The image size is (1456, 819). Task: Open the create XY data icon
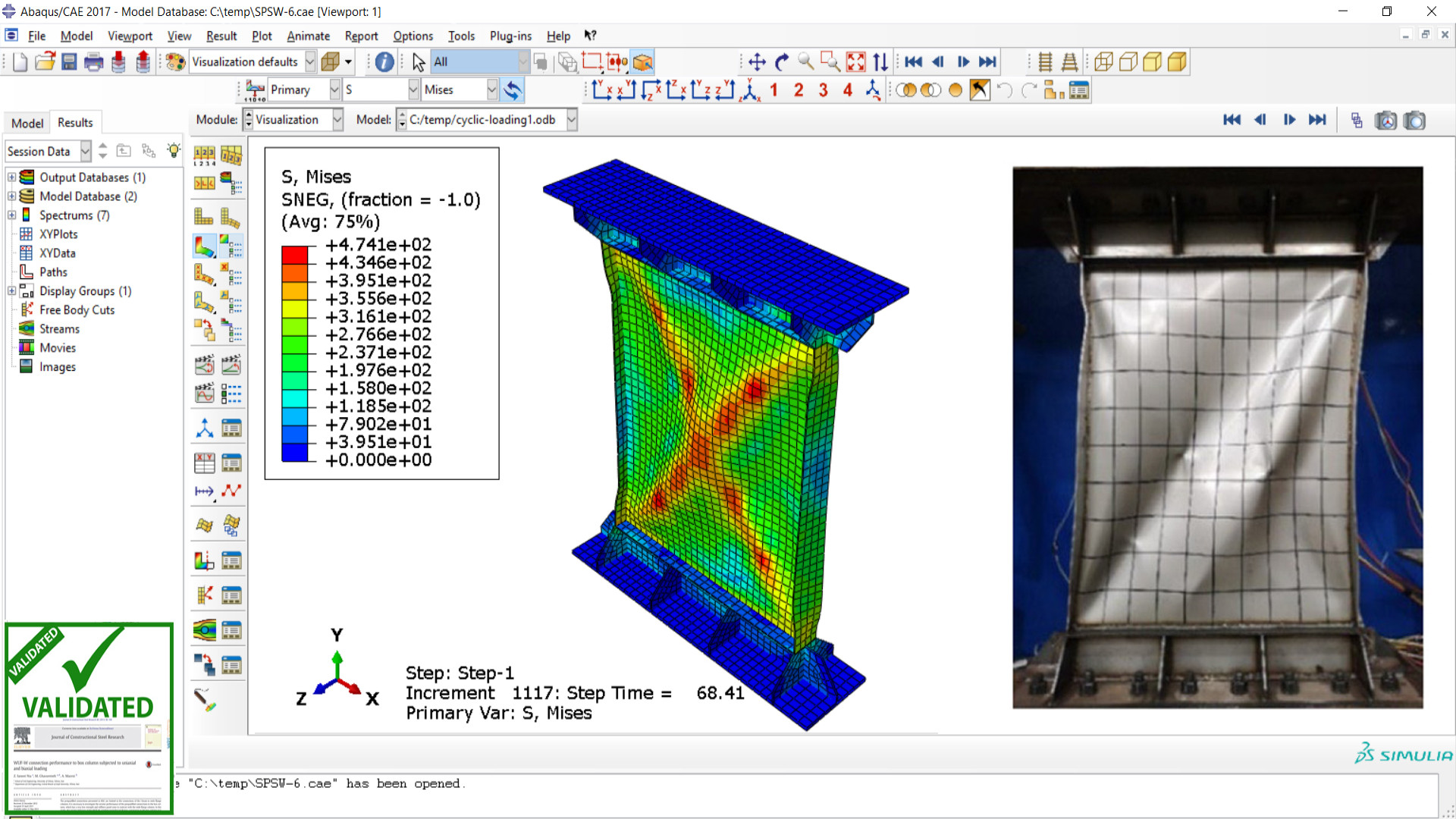[204, 463]
